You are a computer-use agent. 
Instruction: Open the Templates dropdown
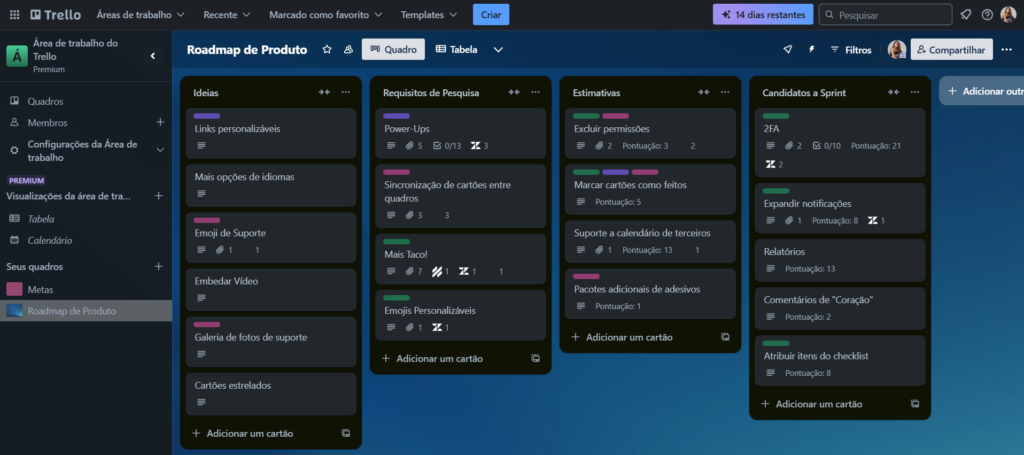pyautogui.click(x=429, y=14)
